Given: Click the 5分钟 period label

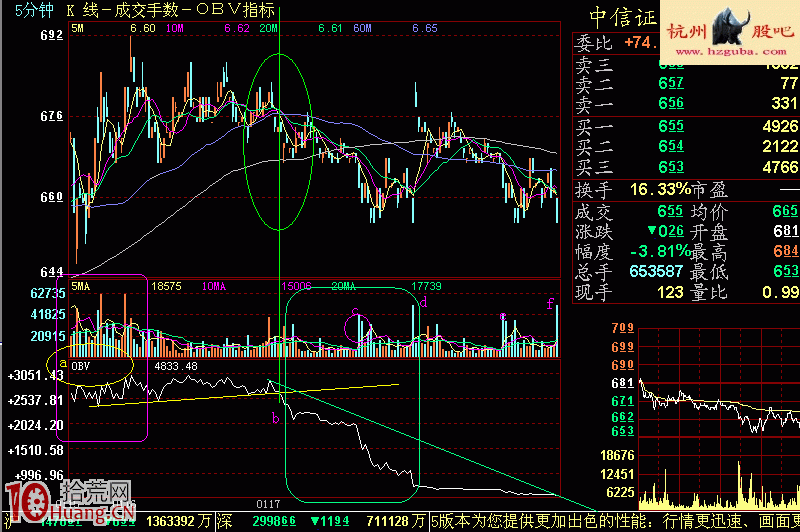Looking at the screenshot, I should (x=34, y=10).
